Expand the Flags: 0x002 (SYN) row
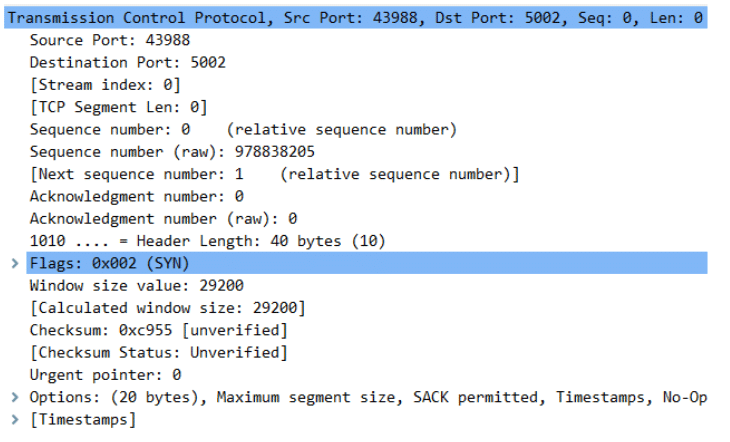This screenshot has height=442, width=730. tap(14, 263)
